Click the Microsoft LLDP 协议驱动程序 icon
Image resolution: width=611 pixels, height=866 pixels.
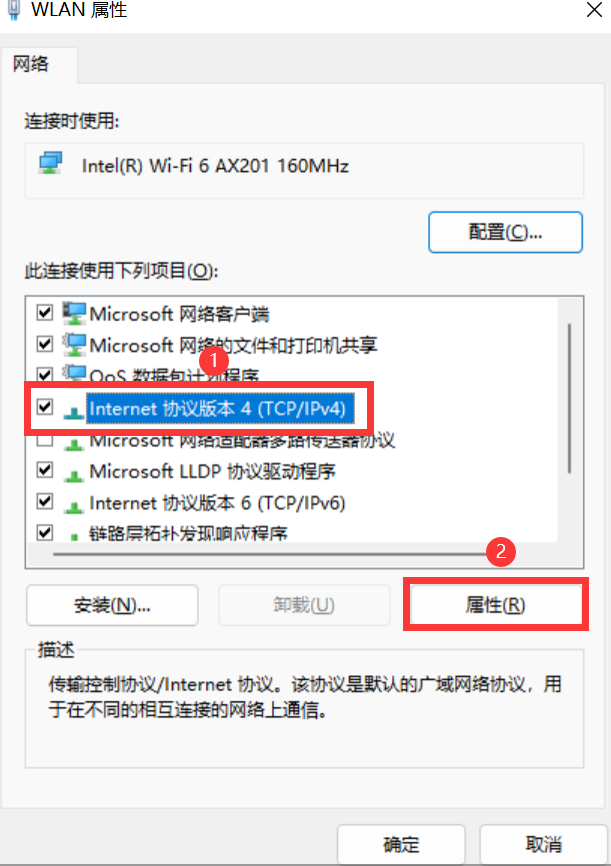coord(74,474)
